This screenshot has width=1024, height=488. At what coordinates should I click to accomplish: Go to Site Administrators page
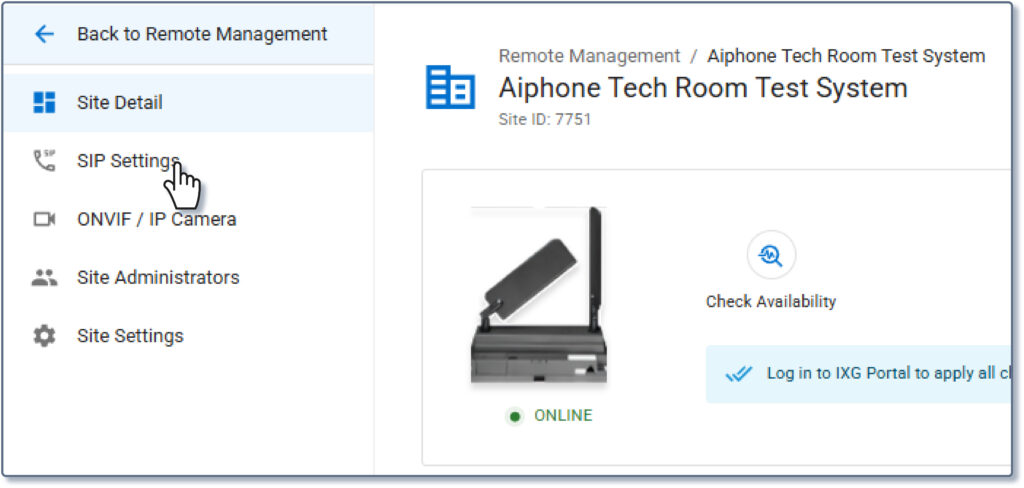pos(158,277)
